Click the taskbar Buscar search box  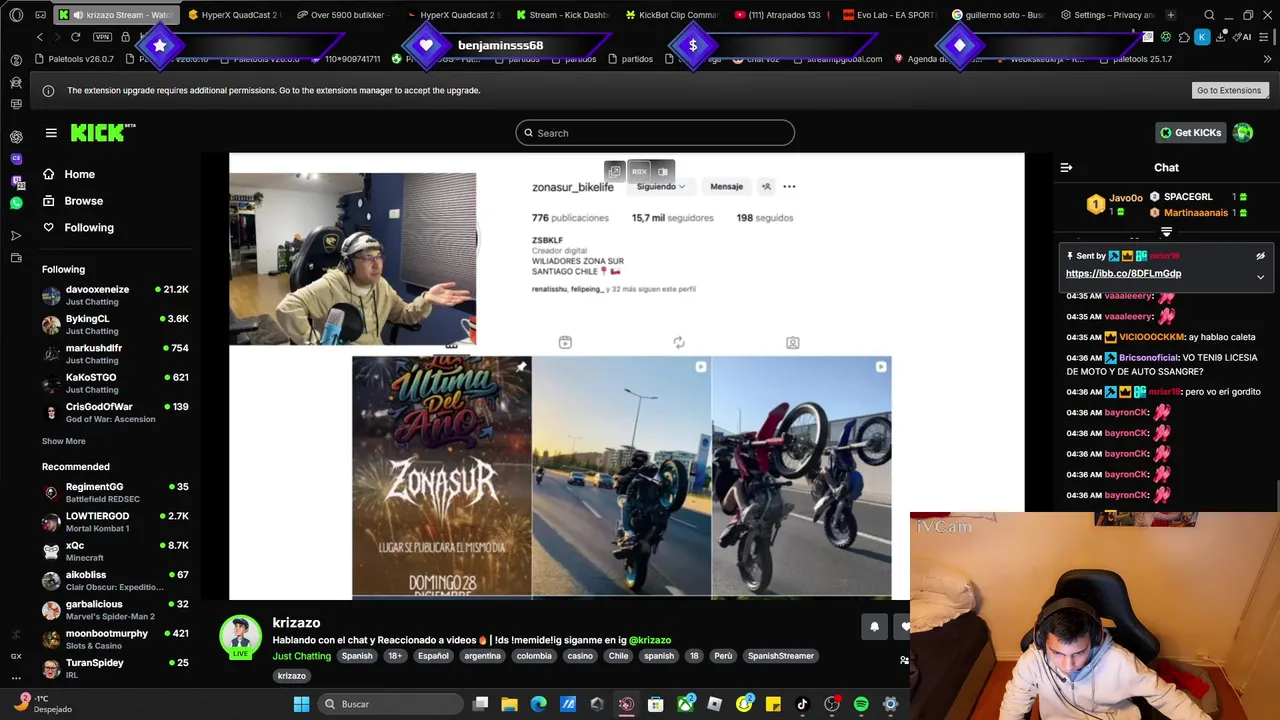point(390,704)
